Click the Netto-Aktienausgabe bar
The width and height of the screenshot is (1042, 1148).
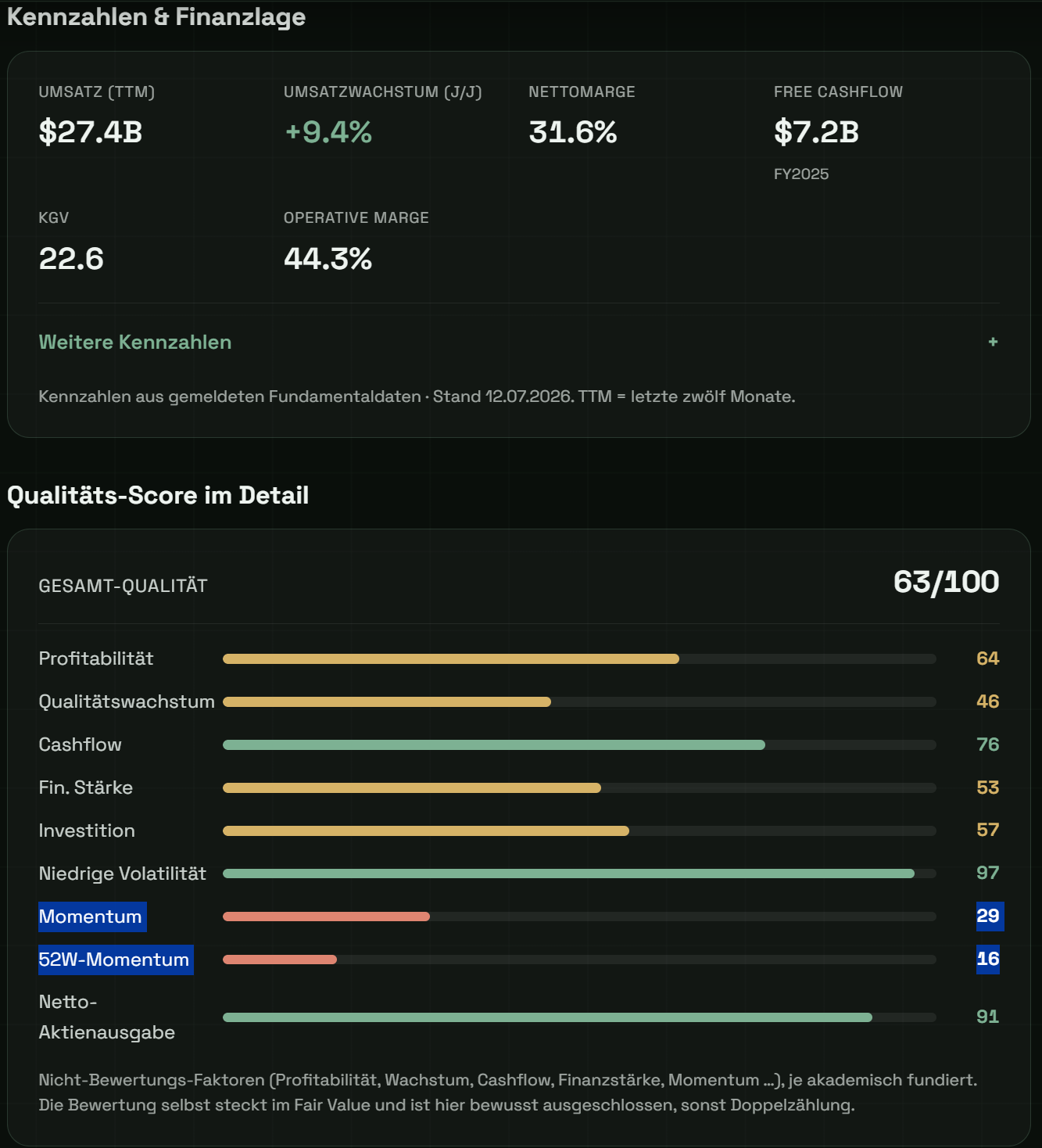[x=579, y=1017]
